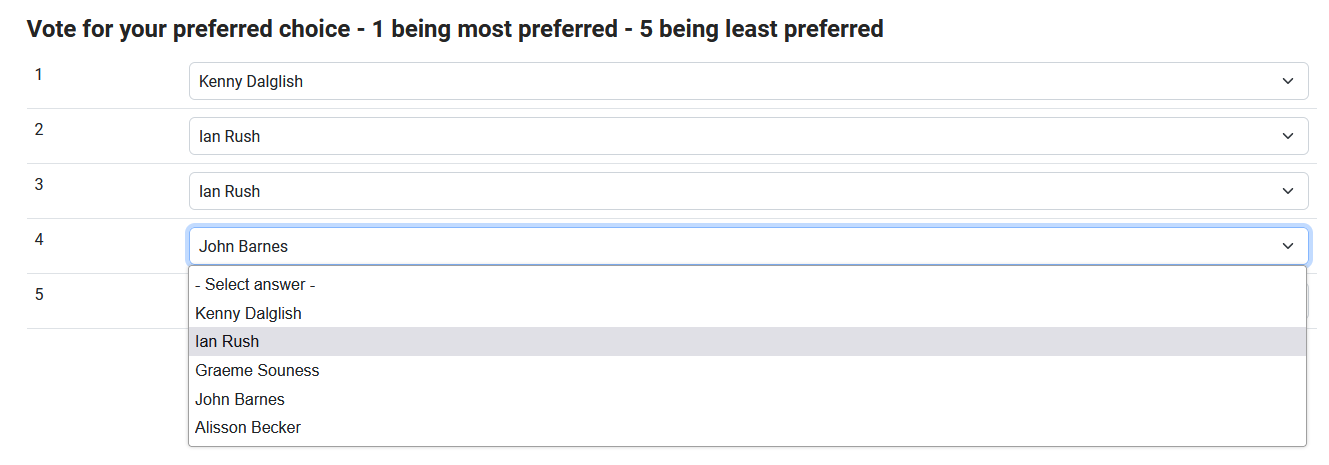Click the chevron arrow on rank 1 dropdown
The height and width of the screenshot is (465, 1329).
coord(1288,81)
